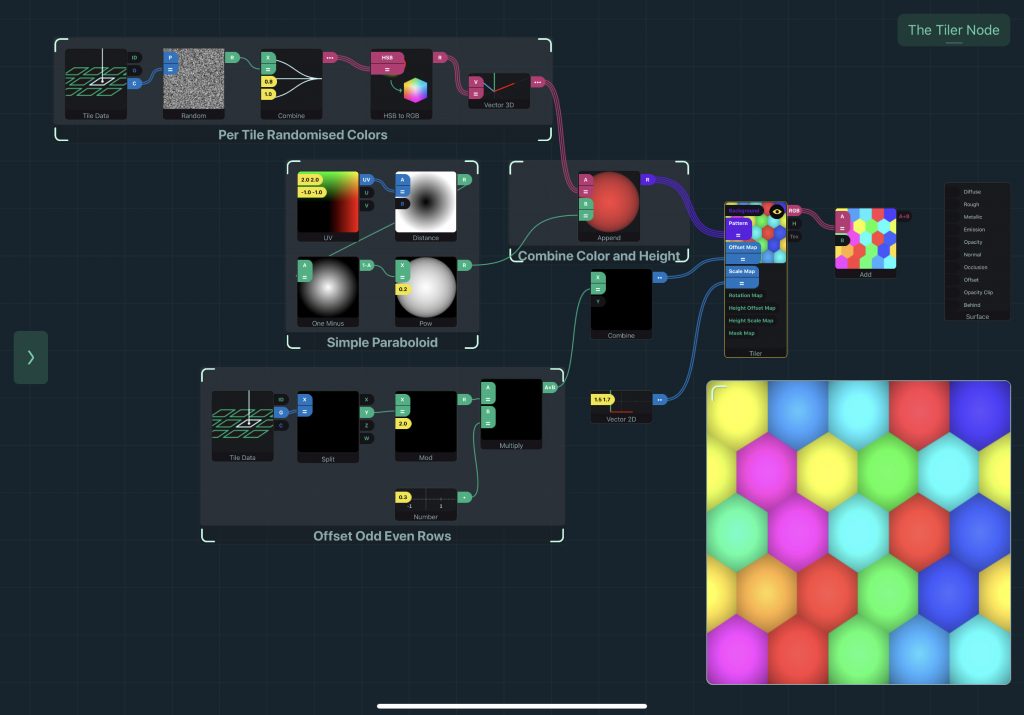This screenshot has height=715, width=1024.
Task: Select the Offset Odd Even Rows group label
Action: tap(382, 536)
